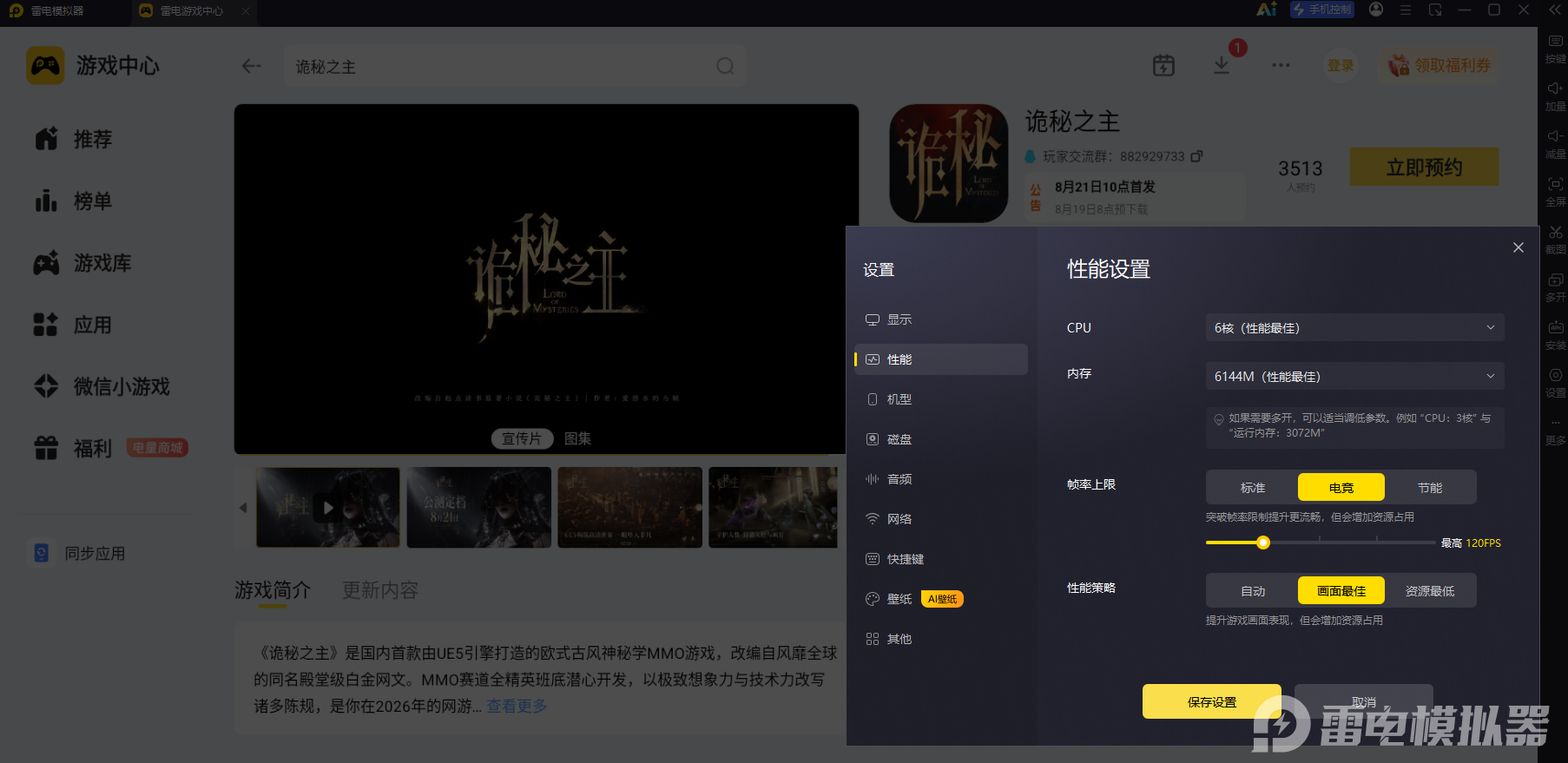Select 节能 frame rate limit
The width and height of the screenshot is (1568, 763).
tap(1430, 488)
